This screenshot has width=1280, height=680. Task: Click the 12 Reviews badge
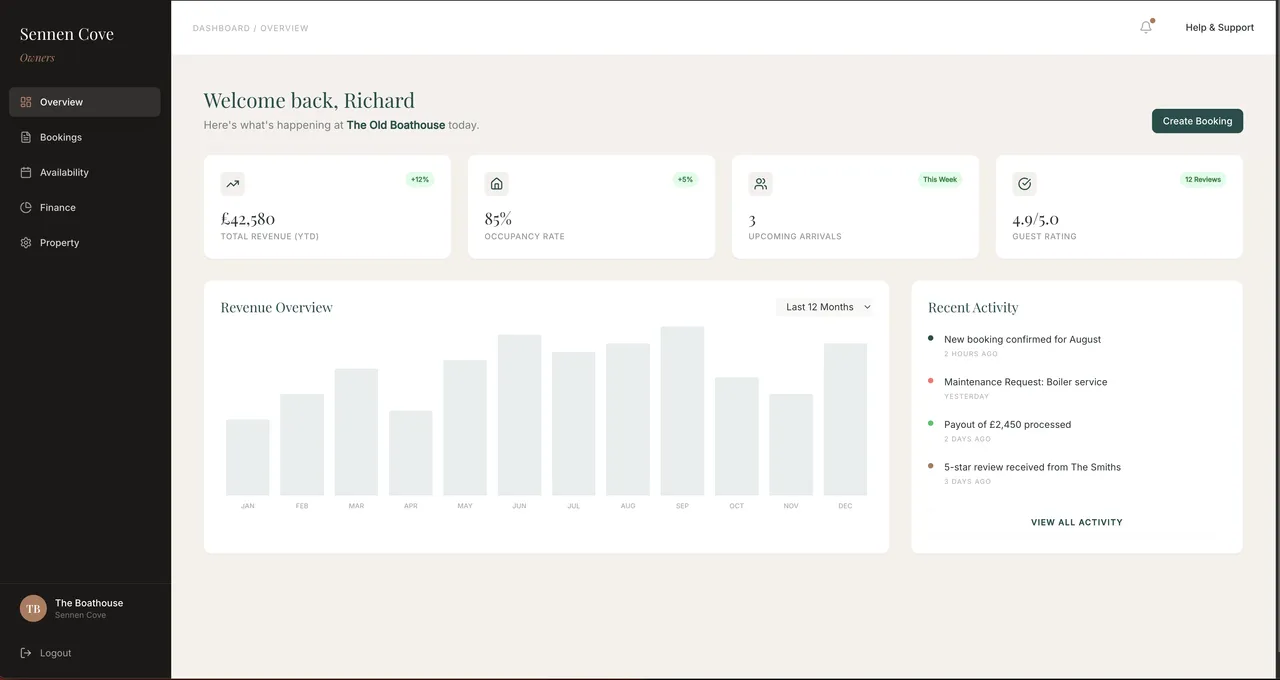(x=1202, y=180)
